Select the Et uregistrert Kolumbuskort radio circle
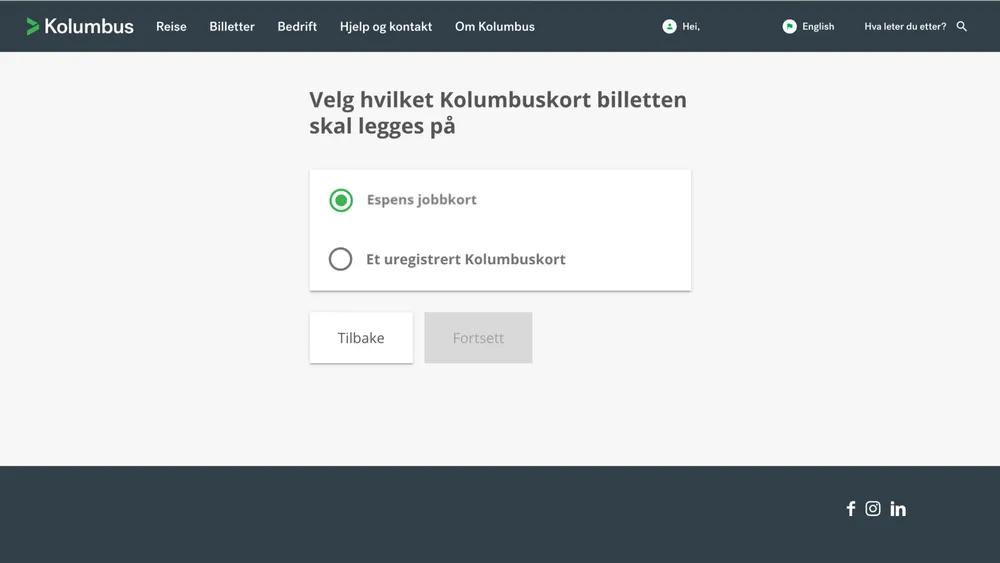This screenshot has width=1000, height=563. point(341,259)
